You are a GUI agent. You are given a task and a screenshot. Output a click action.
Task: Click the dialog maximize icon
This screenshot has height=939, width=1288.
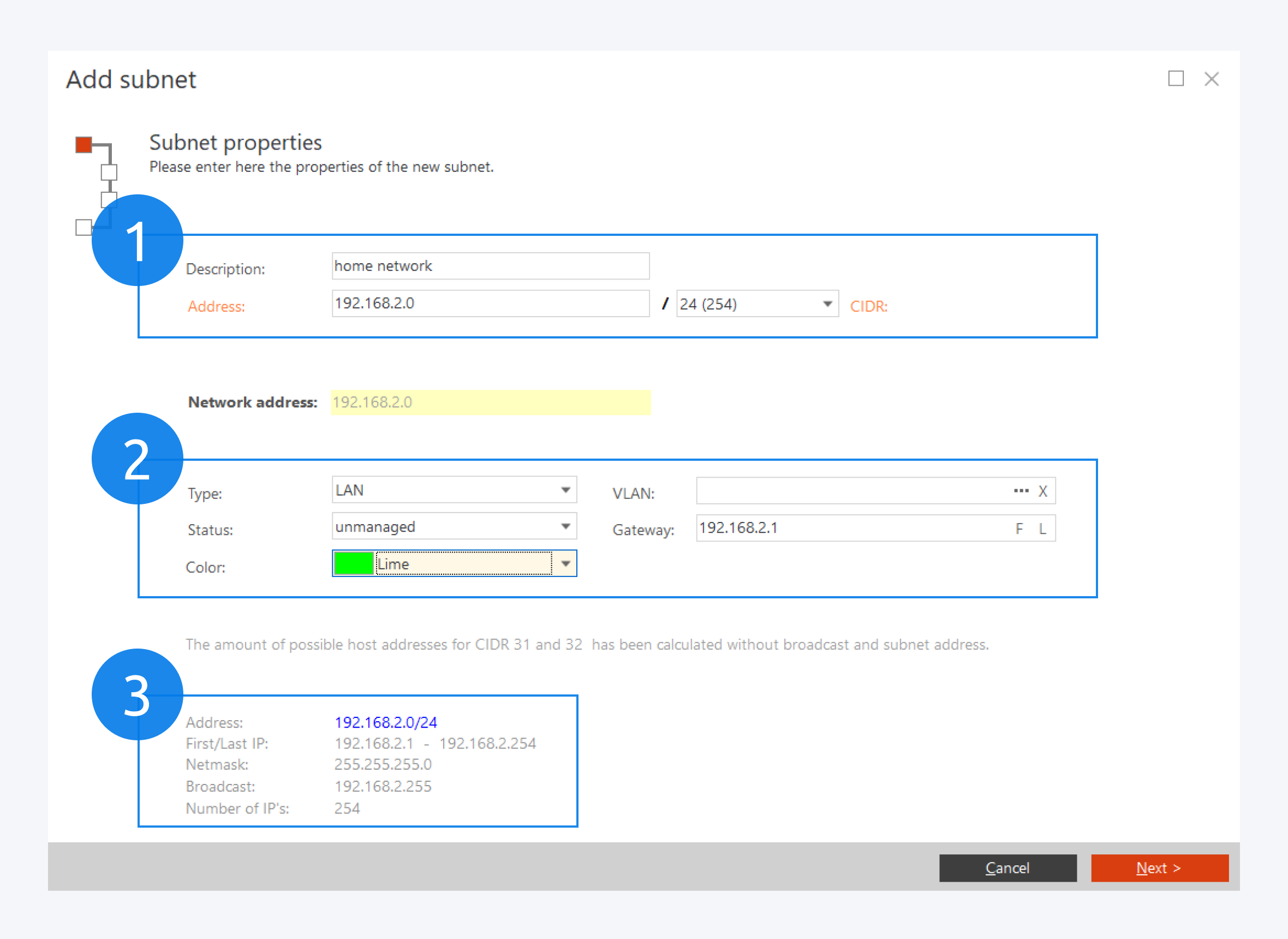tap(1176, 79)
